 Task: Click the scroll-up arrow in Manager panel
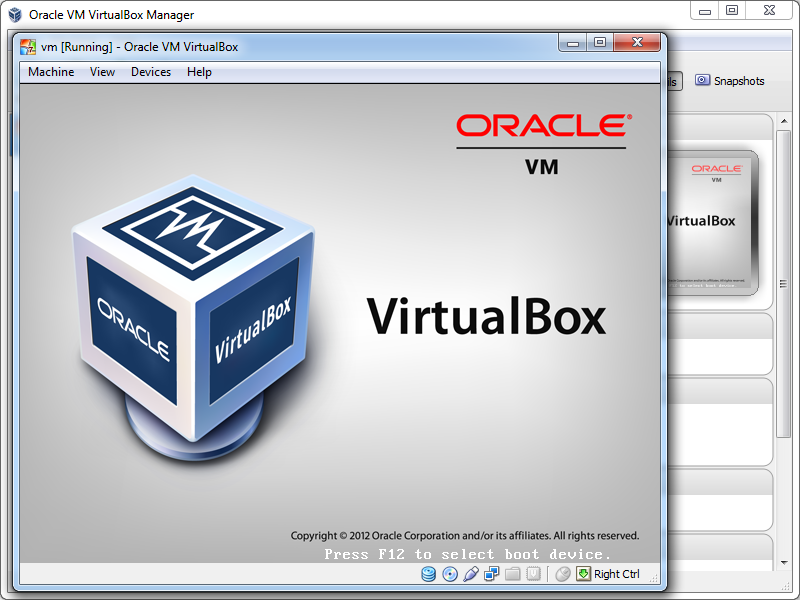click(785, 119)
